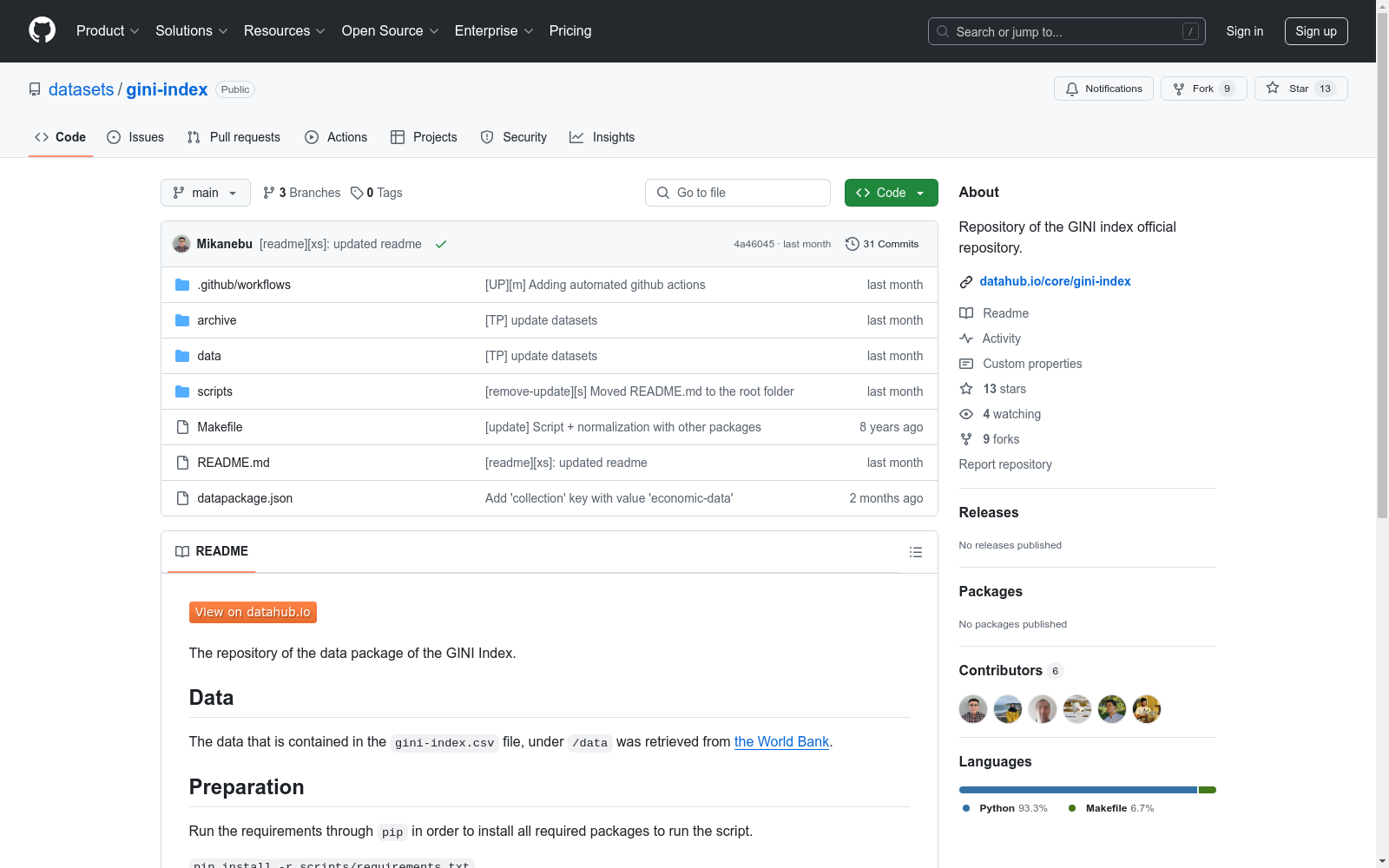Click the Releases heading link
Viewport: 1389px width, 868px height.
coord(989,513)
